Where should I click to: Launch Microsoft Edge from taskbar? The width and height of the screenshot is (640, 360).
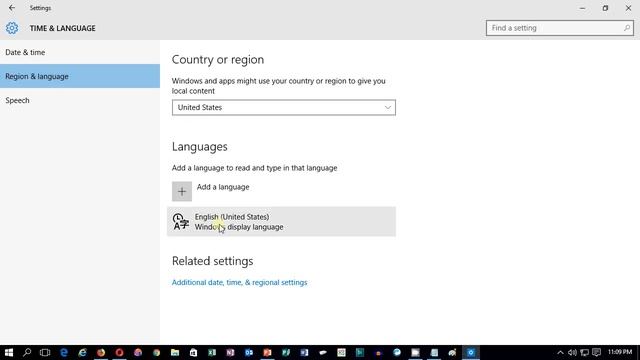(x=64, y=352)
